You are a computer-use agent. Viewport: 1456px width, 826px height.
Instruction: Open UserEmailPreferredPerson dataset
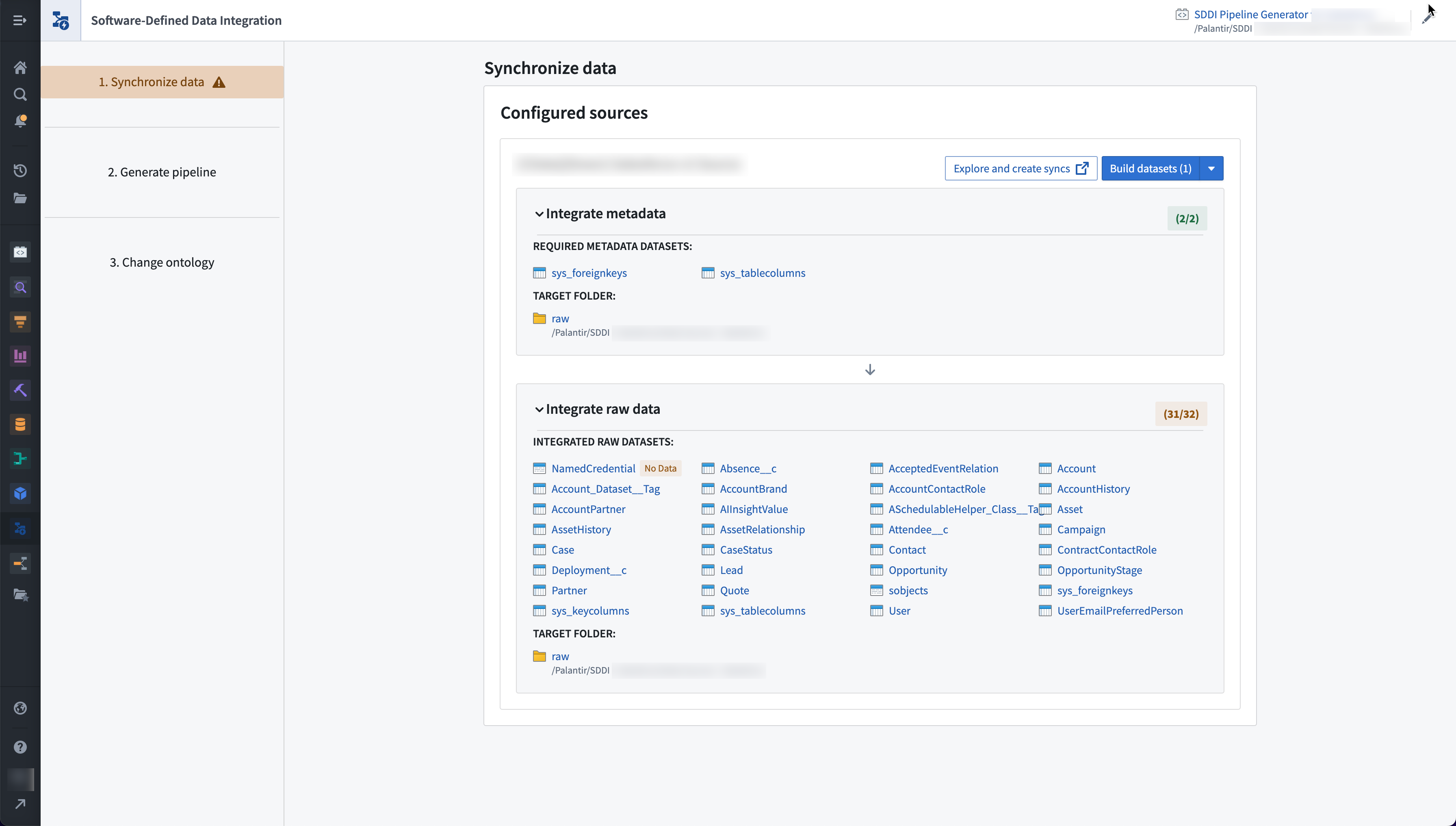1120,611
